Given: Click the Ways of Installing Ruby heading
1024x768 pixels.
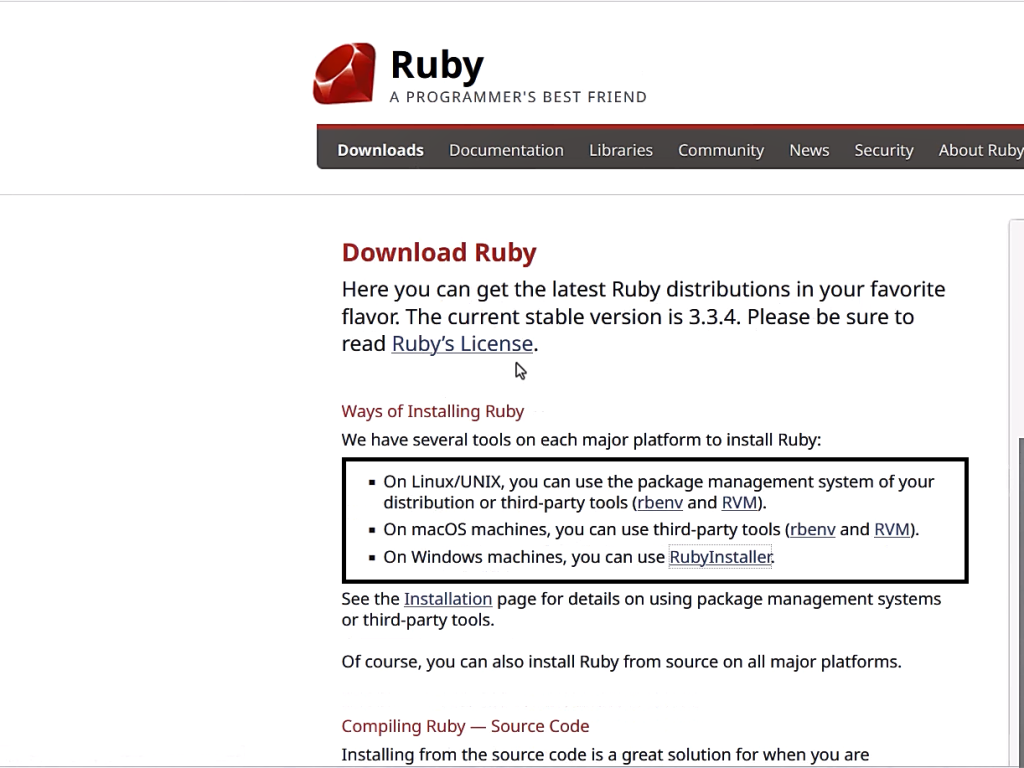Looking at the screenshot, I should pos(432,411).
